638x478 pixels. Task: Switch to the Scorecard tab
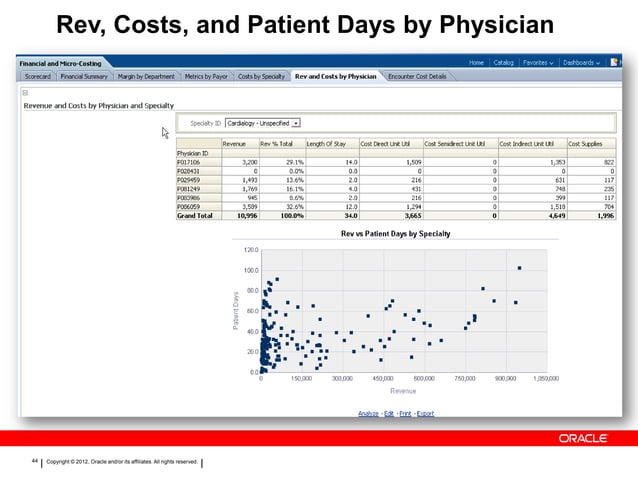(37, 76)
